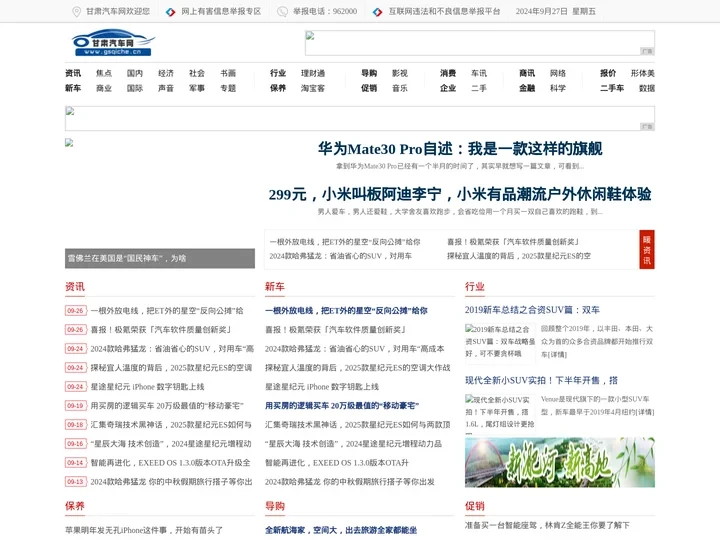Open article 苹果明年发无孔iPhone这件事
The image size is (720, 540).
(x=144, y=530)
